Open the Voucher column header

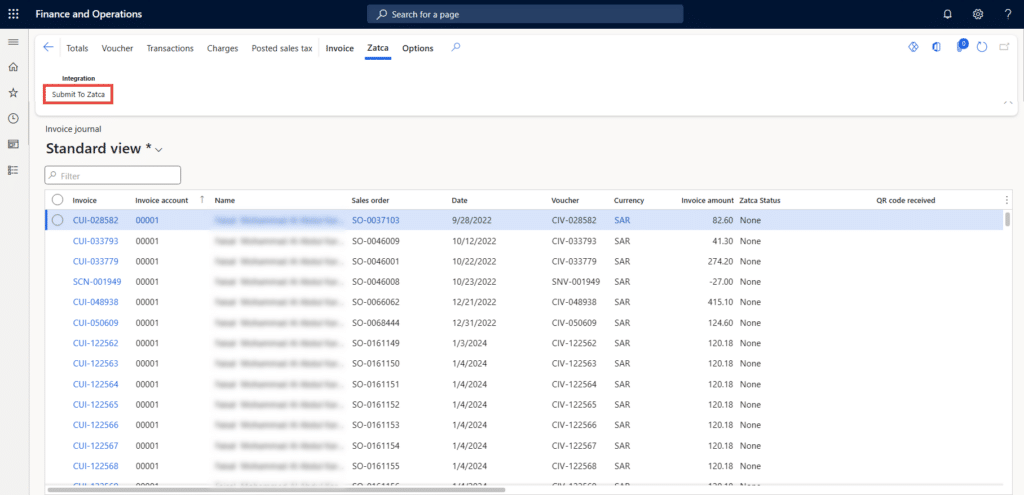pyautogui.click(x=565, y=200)
